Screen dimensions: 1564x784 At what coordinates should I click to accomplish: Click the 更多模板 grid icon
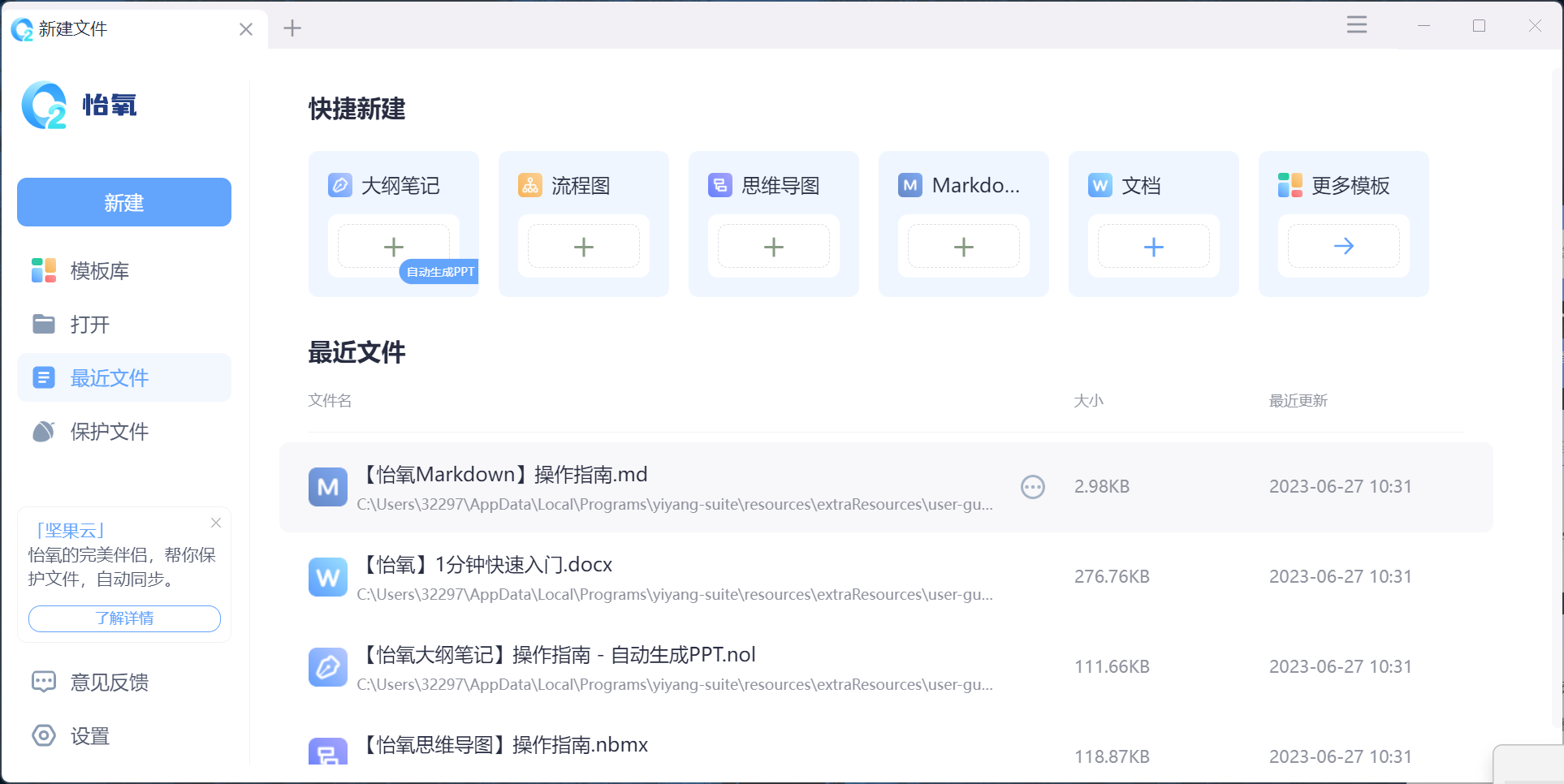1290,185
